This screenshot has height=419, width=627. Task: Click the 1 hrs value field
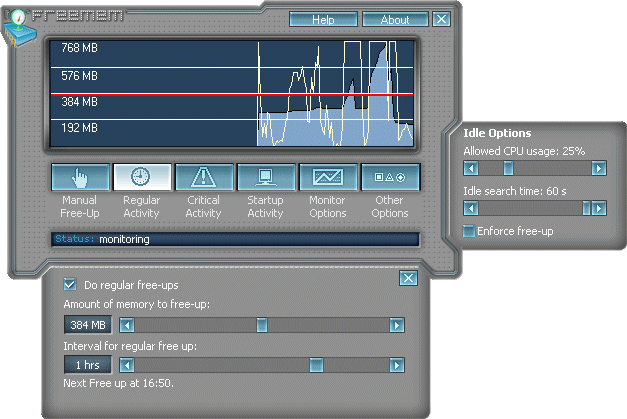pyautogui.click(x=88, y=365)
